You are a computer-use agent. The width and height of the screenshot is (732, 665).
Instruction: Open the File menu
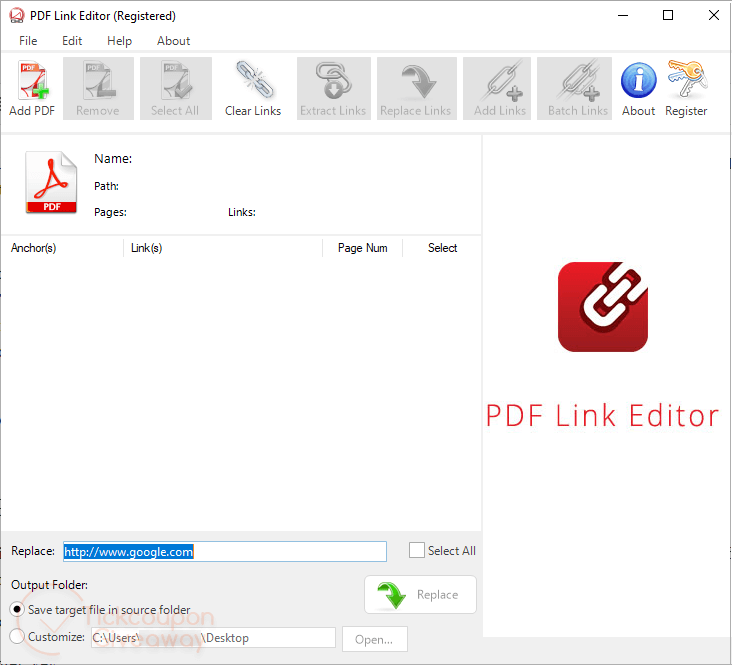click(28, 41)
